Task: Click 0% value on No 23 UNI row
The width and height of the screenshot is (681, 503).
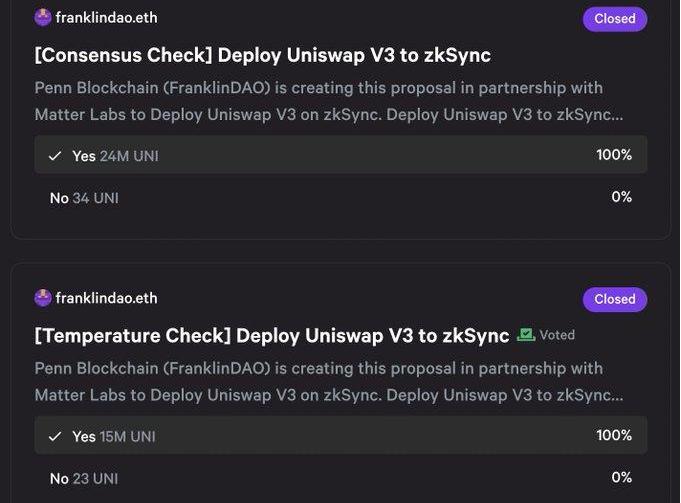Action: (621, 477)
